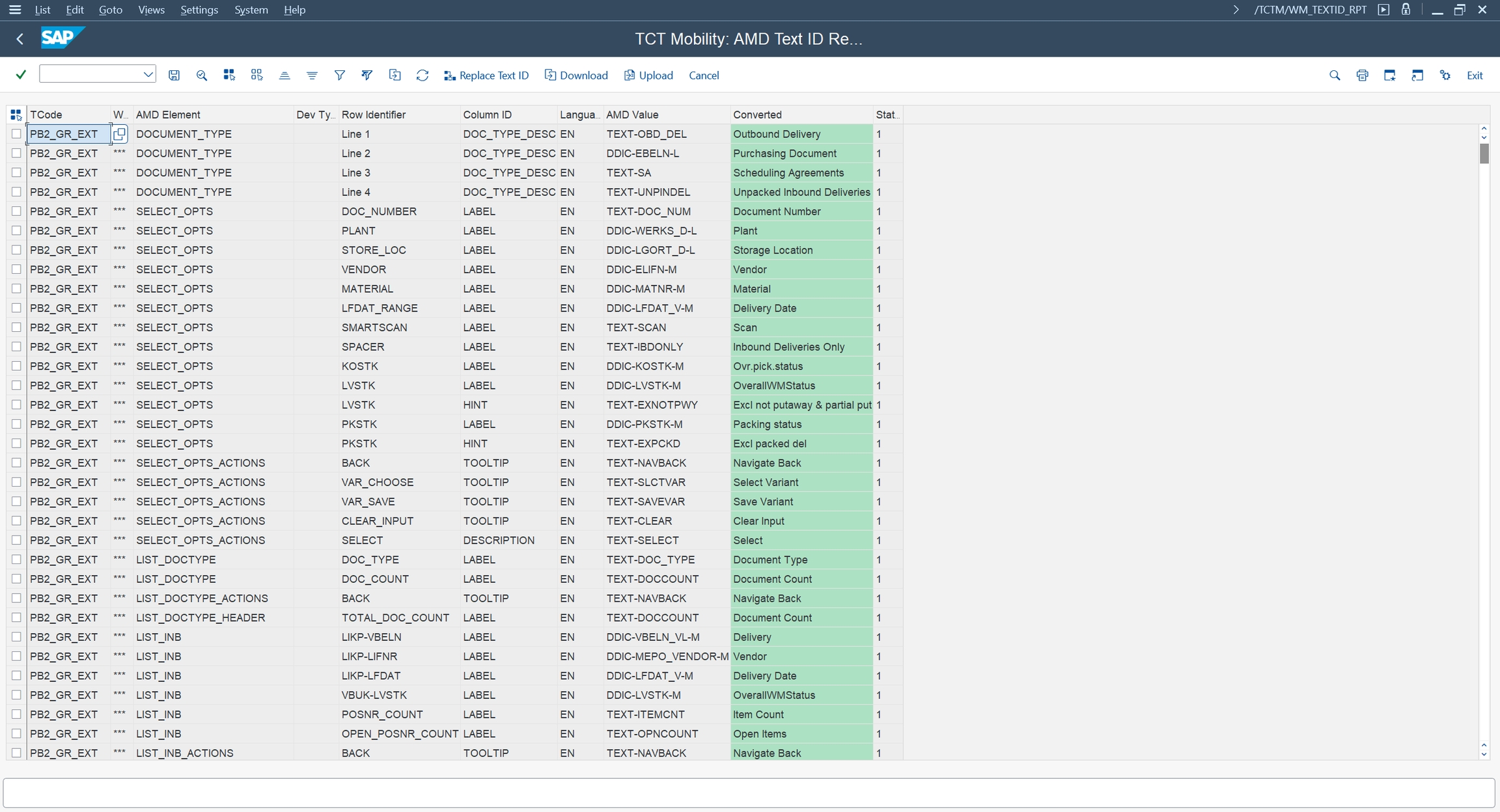1500x812 pixels.
Task: Click the Select All rows icon
Action: coord(229,75)
